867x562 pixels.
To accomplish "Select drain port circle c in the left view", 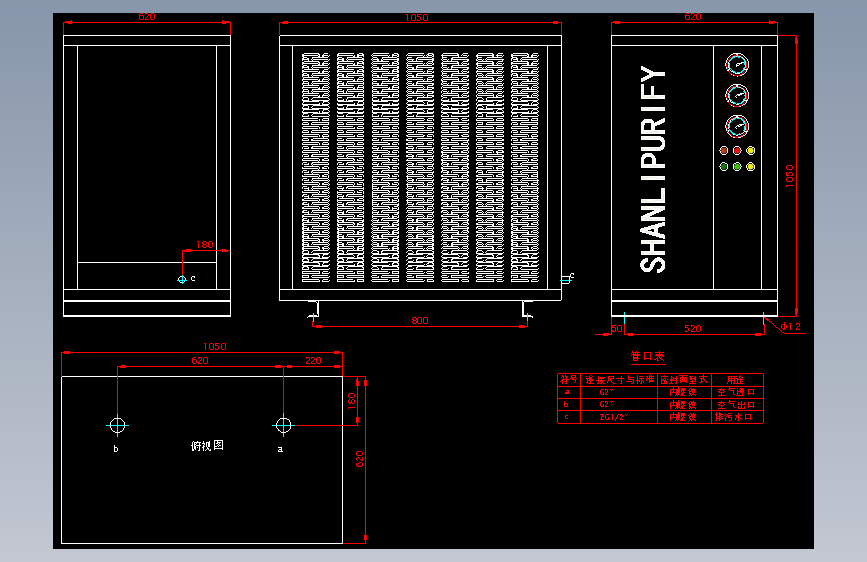I will [182, 279].
